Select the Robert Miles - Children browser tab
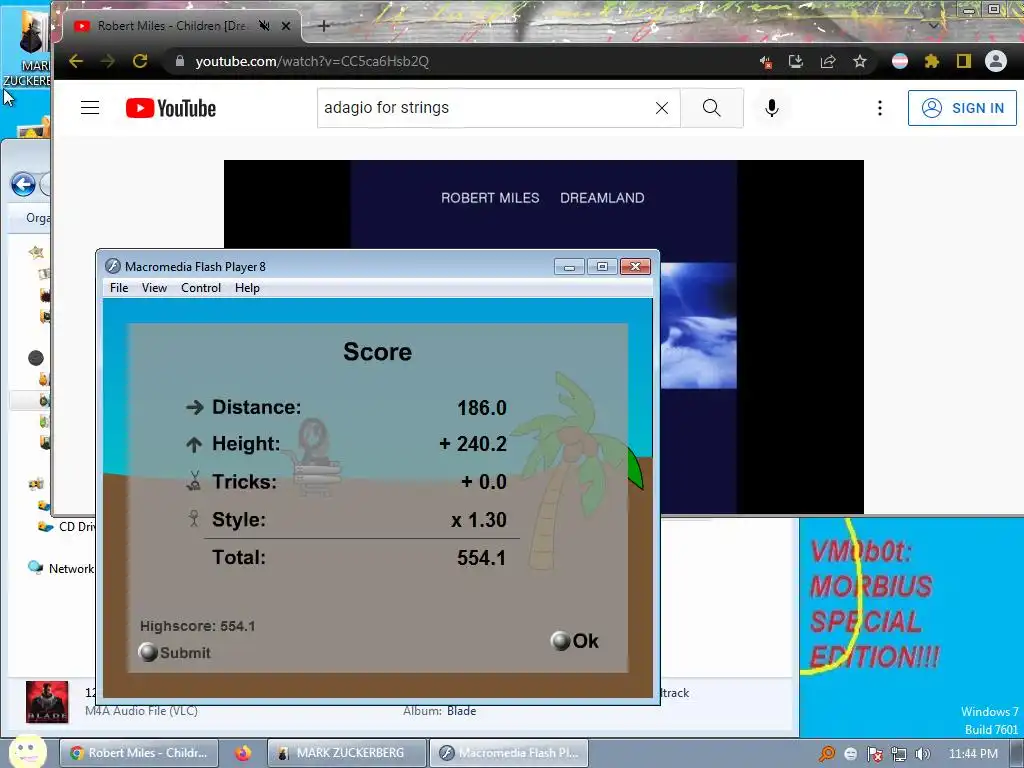Image resolution: width=1024 pixels, height=768 pixels. click(x=171, y=26)
